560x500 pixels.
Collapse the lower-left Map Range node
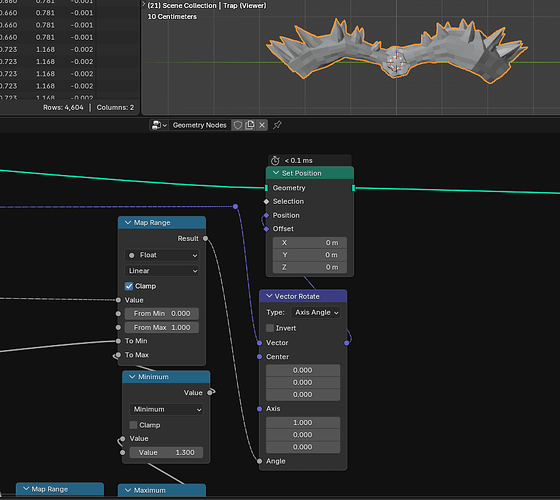(26, 489)
